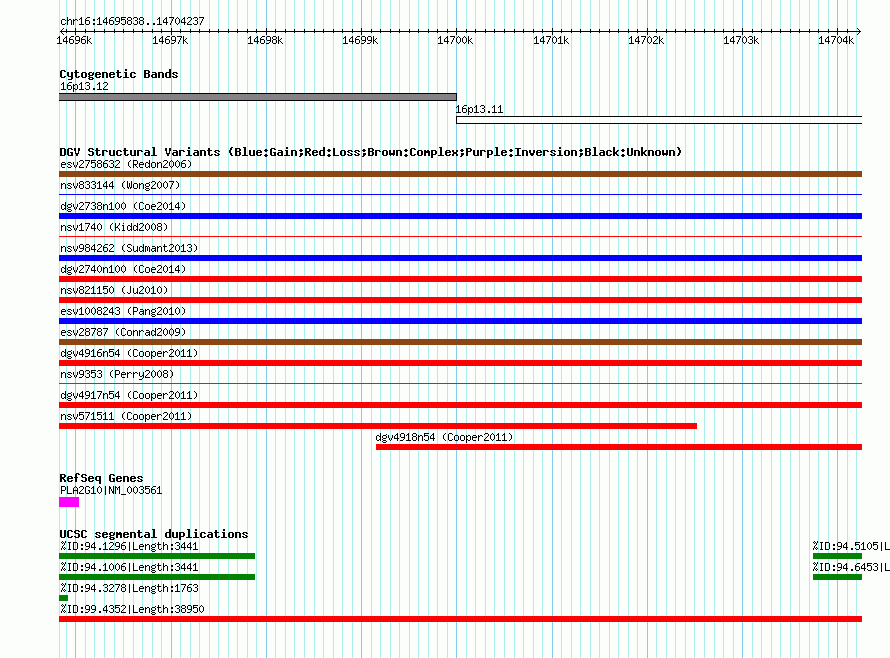Open the nsv1740 (Kidd2008) variant label

pos(114,227)
